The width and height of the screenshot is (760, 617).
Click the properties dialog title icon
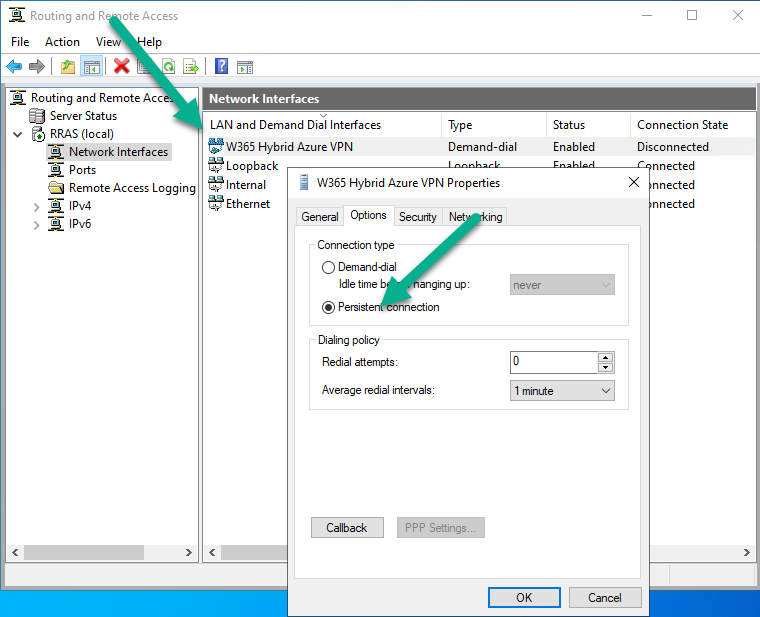pos(304,182)
